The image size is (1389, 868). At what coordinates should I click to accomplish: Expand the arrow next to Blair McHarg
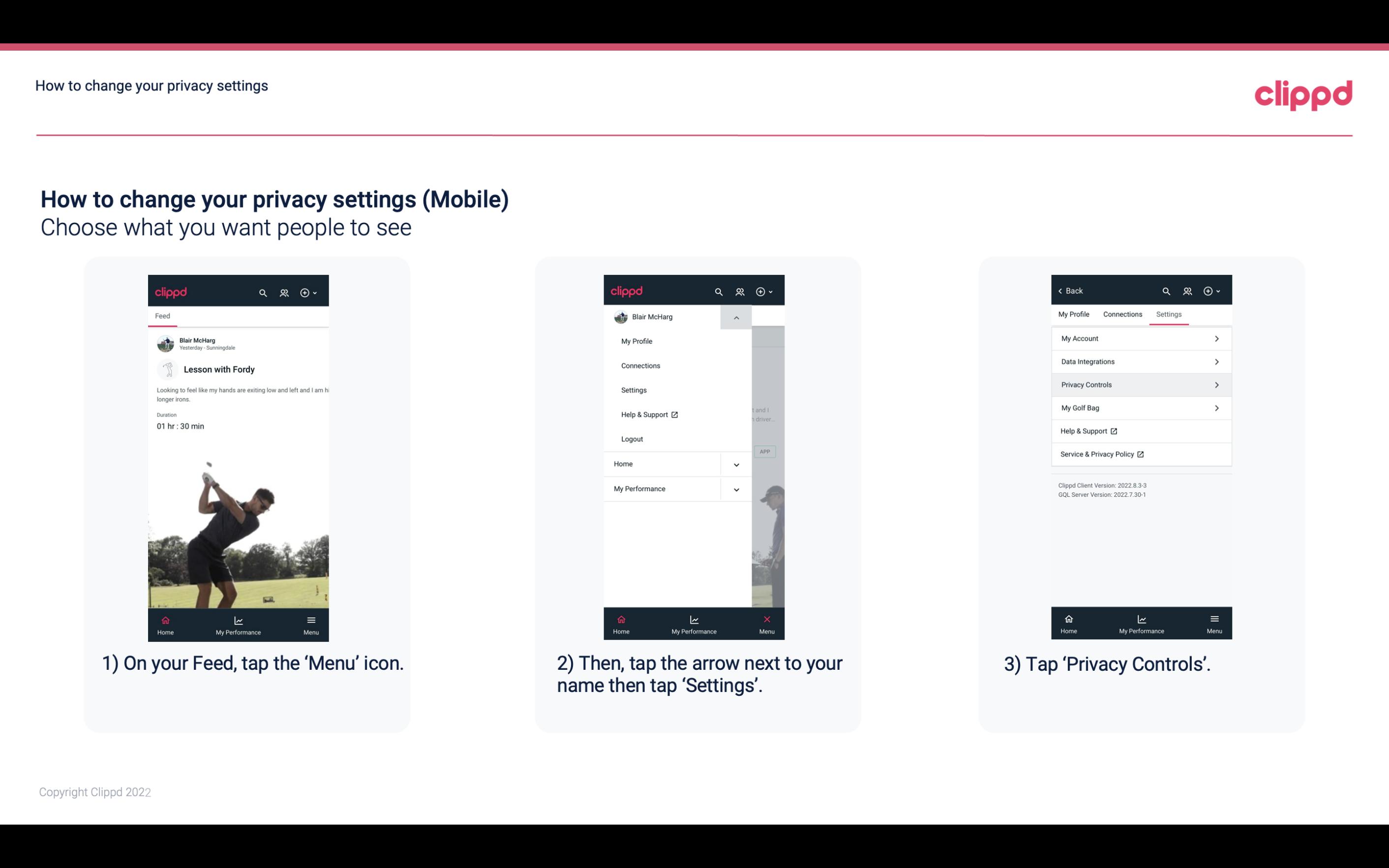(x=737, y=317)
